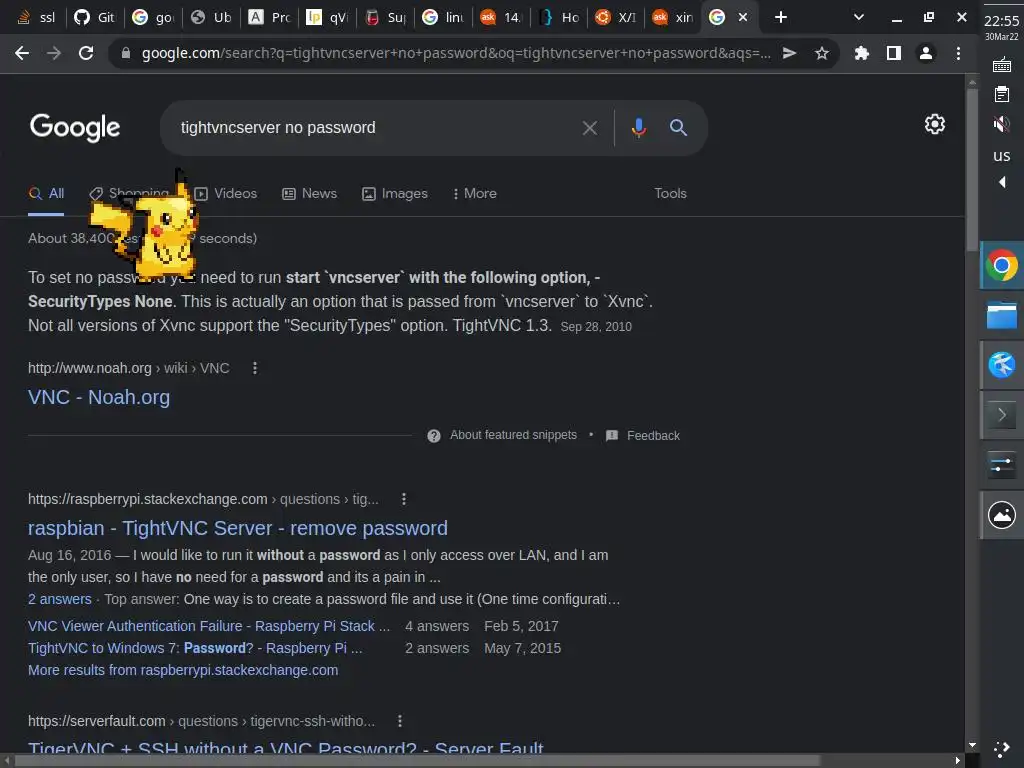View site information via the lock icon
Image resolution: width=1024 pixels, height=768 pixels.
126,53
